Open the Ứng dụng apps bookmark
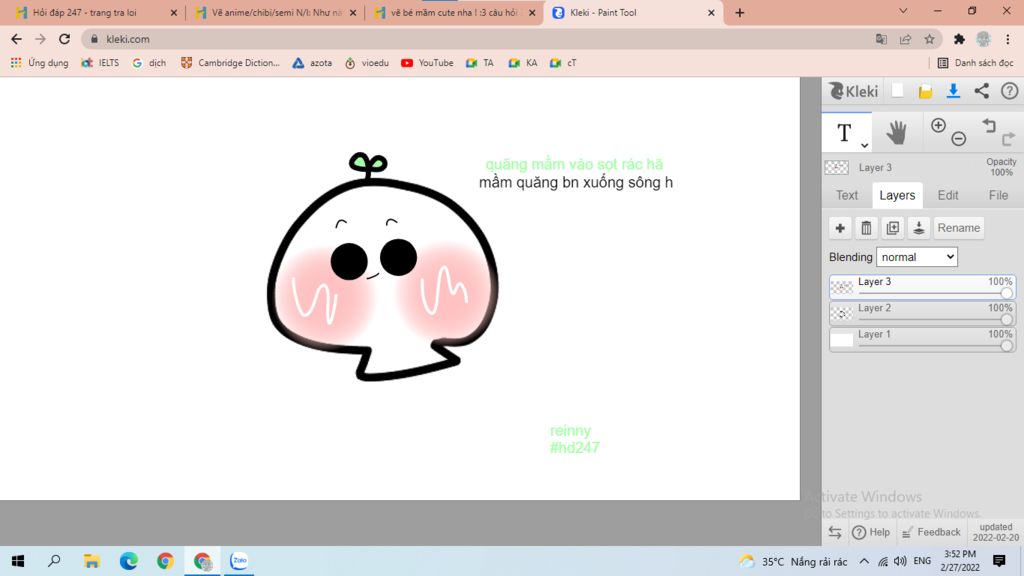1024x576 pixels. click(x=40, y=63)
